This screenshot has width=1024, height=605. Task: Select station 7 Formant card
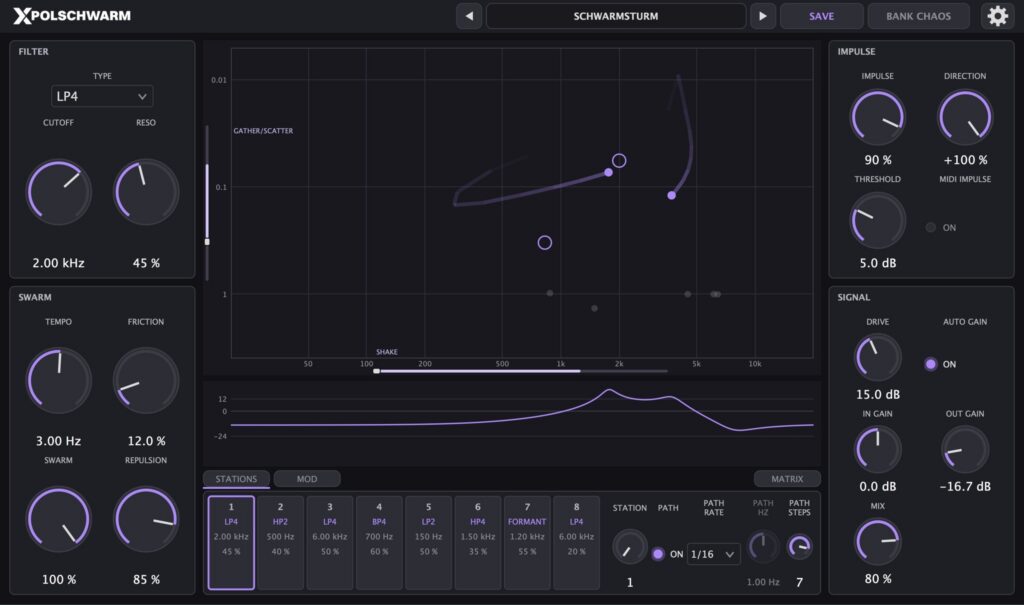(527, 543)
